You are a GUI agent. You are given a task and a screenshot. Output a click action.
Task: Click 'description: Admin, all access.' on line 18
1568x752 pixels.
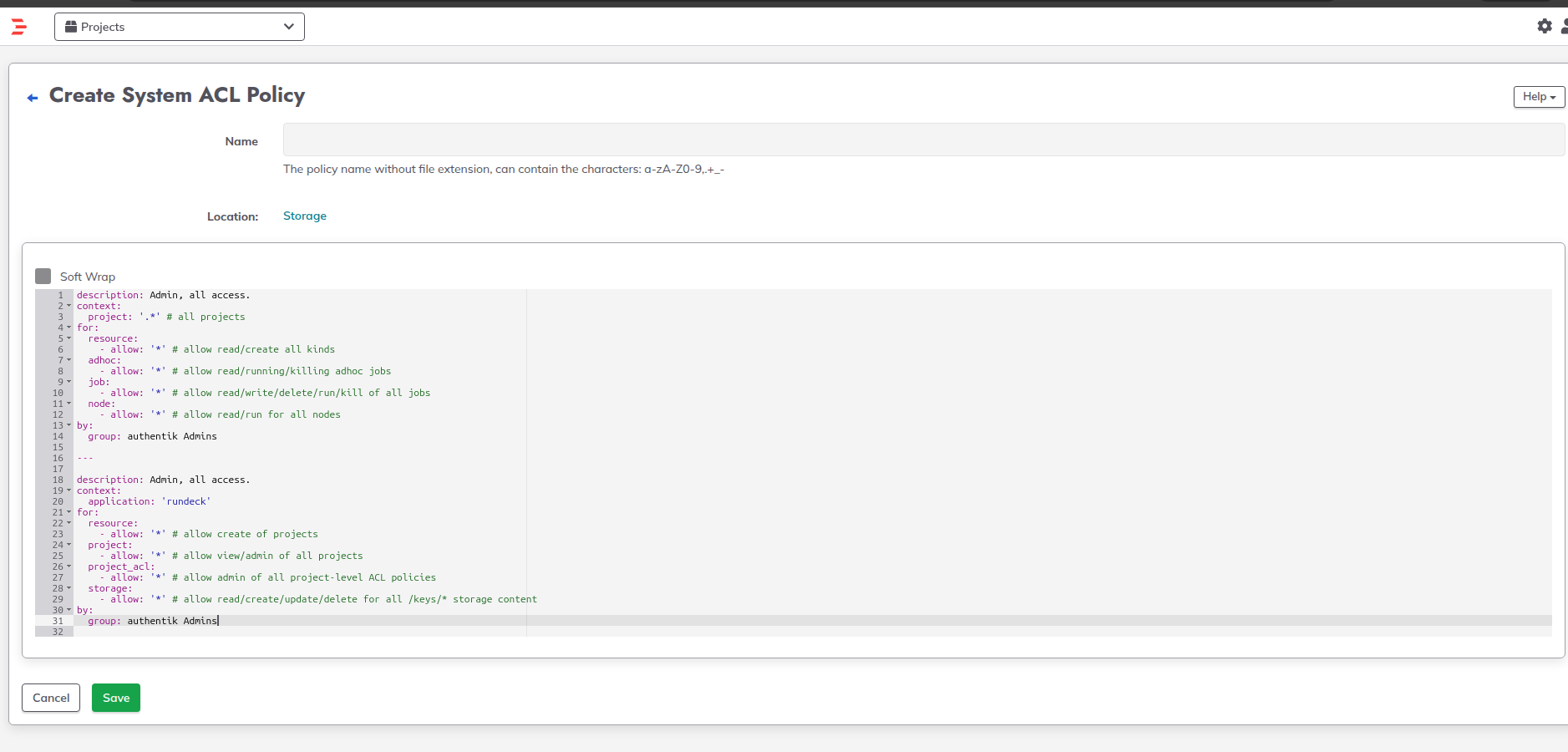(x=164, y=480)
